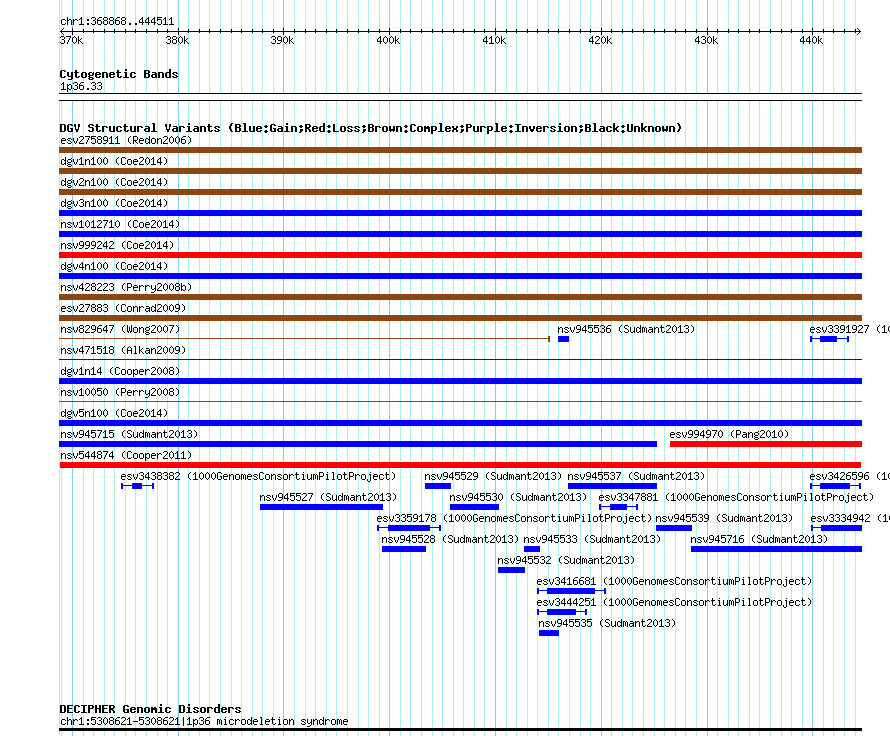Click the 380k ruler tick
The height and width of the screenshot is (736, 890).
point(177,40)
